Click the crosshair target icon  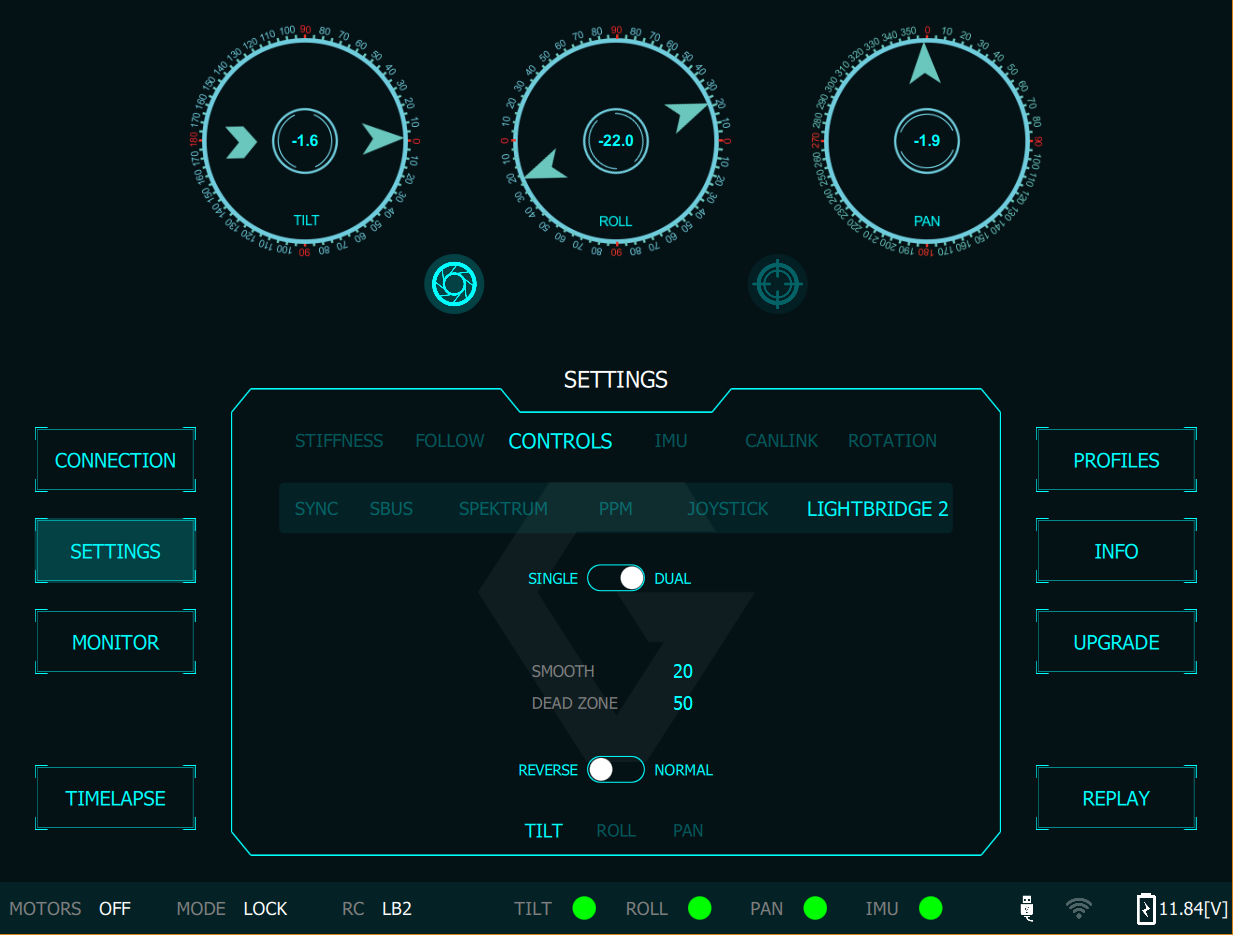777,284
